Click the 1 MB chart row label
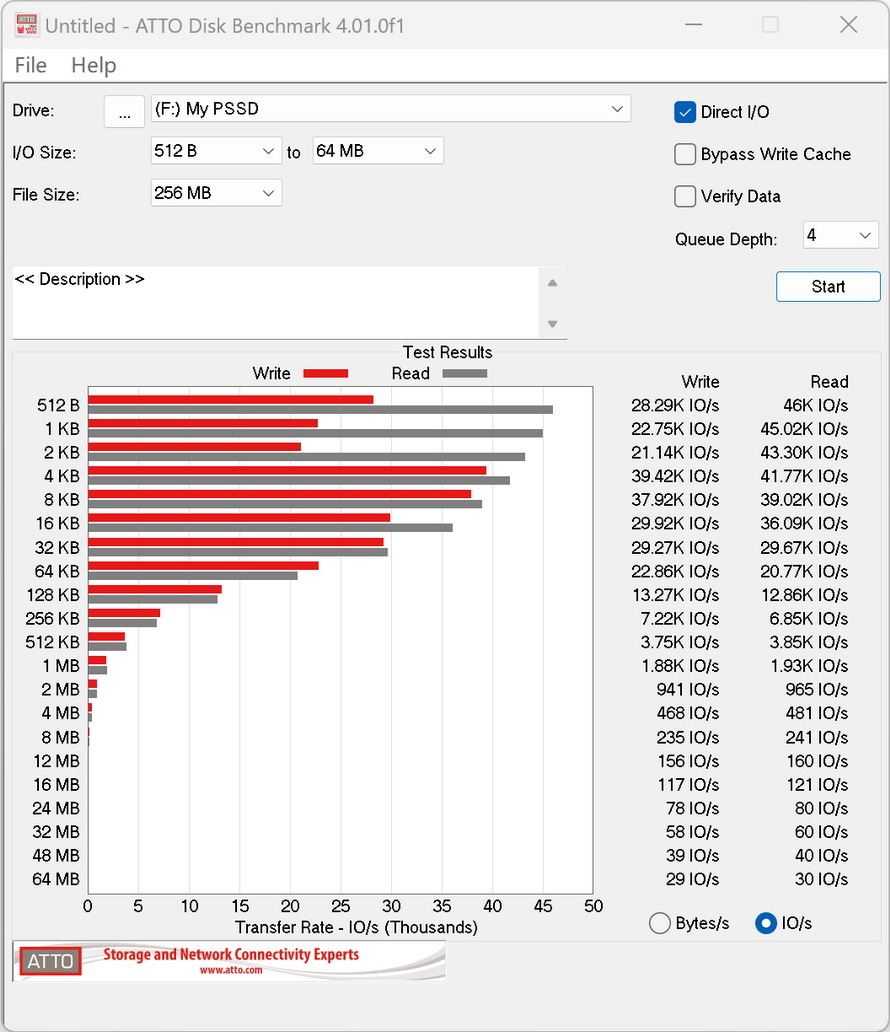890x1032 pixels. [61, 665]
